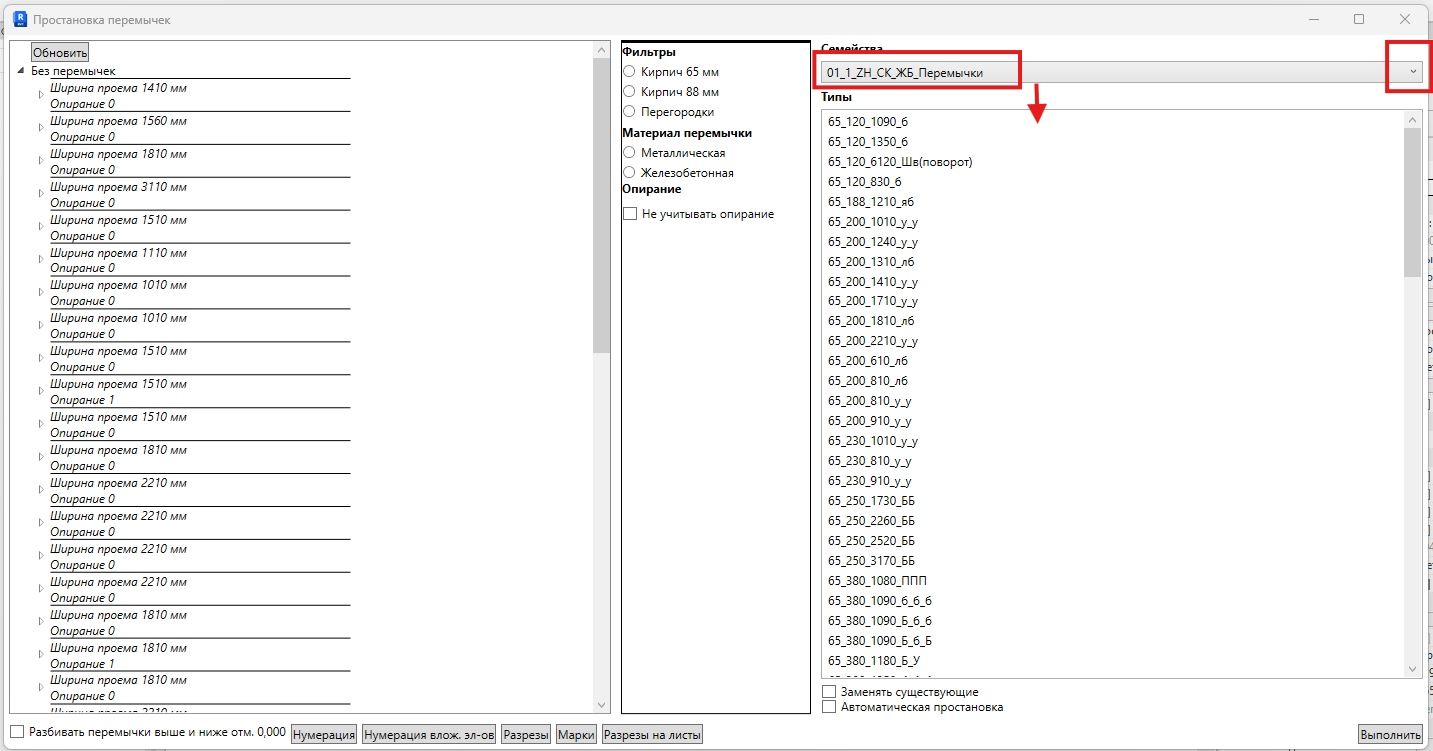Click the Обновить button
This screenshot has height=751, width=1433.
[x=60, y=52]
